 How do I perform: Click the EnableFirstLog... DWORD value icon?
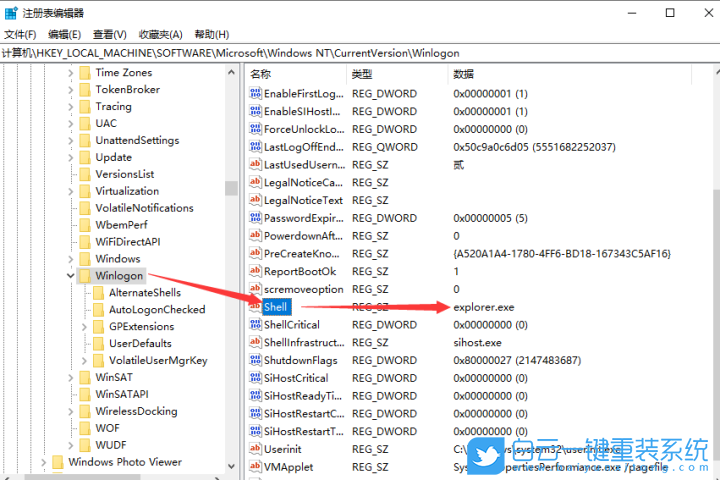tap(255, 94)
